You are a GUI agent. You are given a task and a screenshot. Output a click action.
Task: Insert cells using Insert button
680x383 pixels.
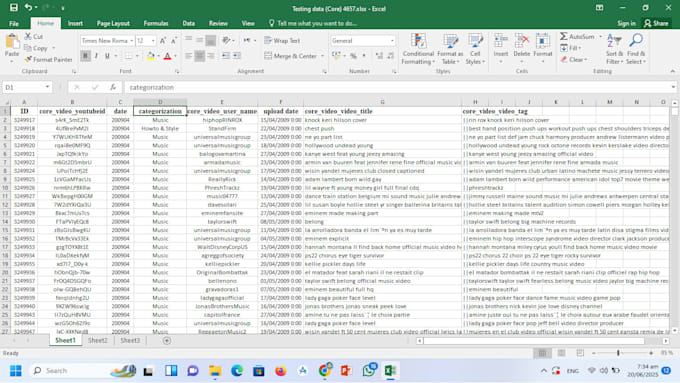coord(501,49)
